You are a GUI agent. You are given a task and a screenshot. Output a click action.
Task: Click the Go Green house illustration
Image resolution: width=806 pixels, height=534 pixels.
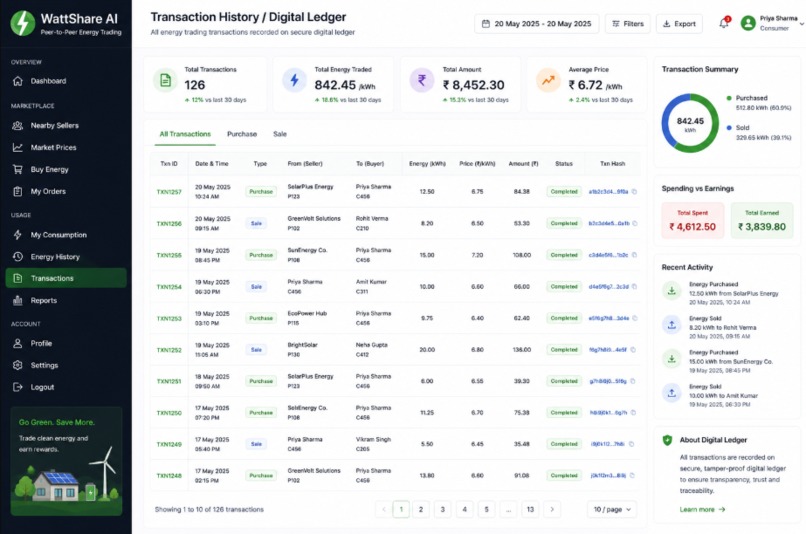[57, 486]
